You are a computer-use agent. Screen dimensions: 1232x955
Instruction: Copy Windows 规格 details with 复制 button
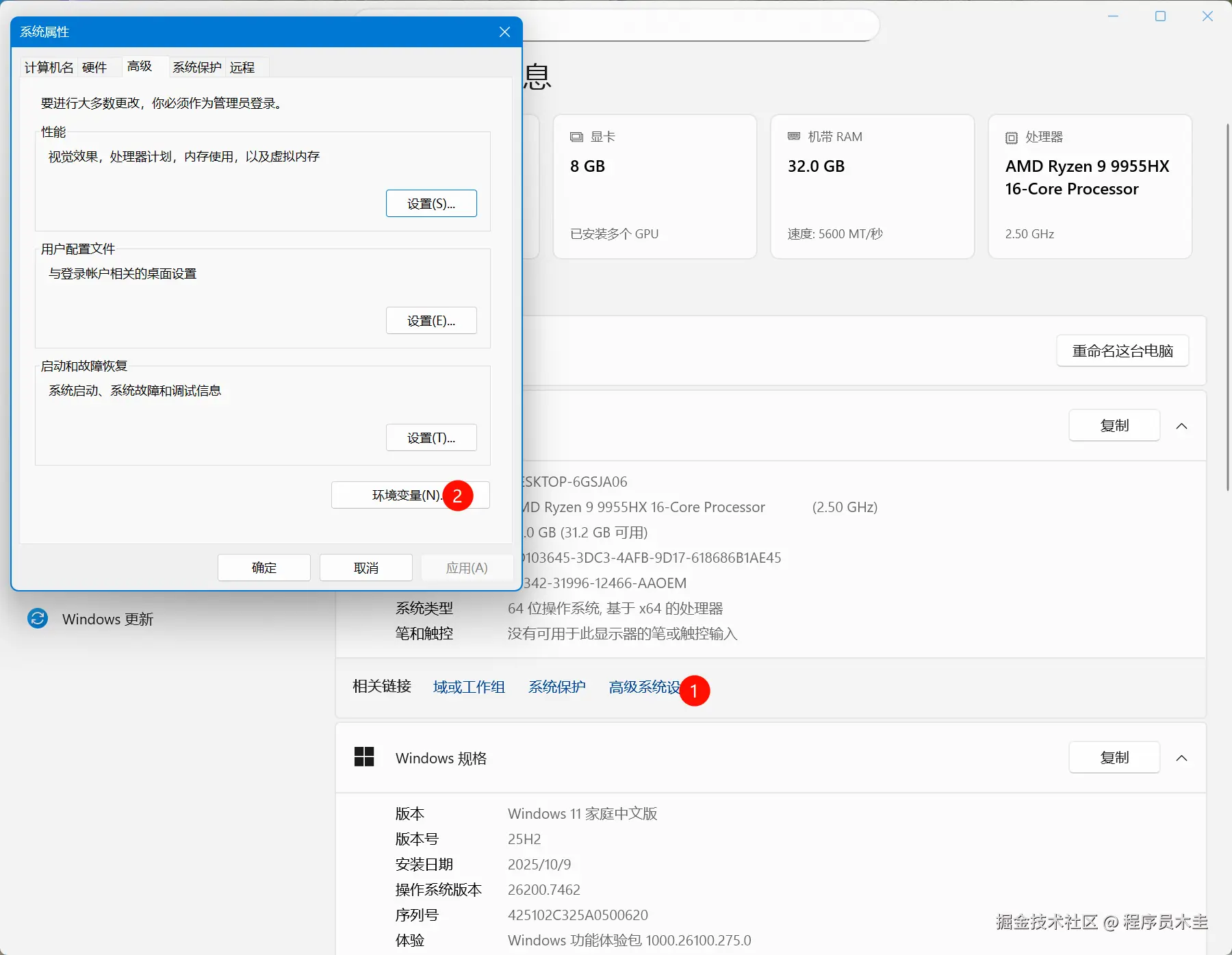1114,757
